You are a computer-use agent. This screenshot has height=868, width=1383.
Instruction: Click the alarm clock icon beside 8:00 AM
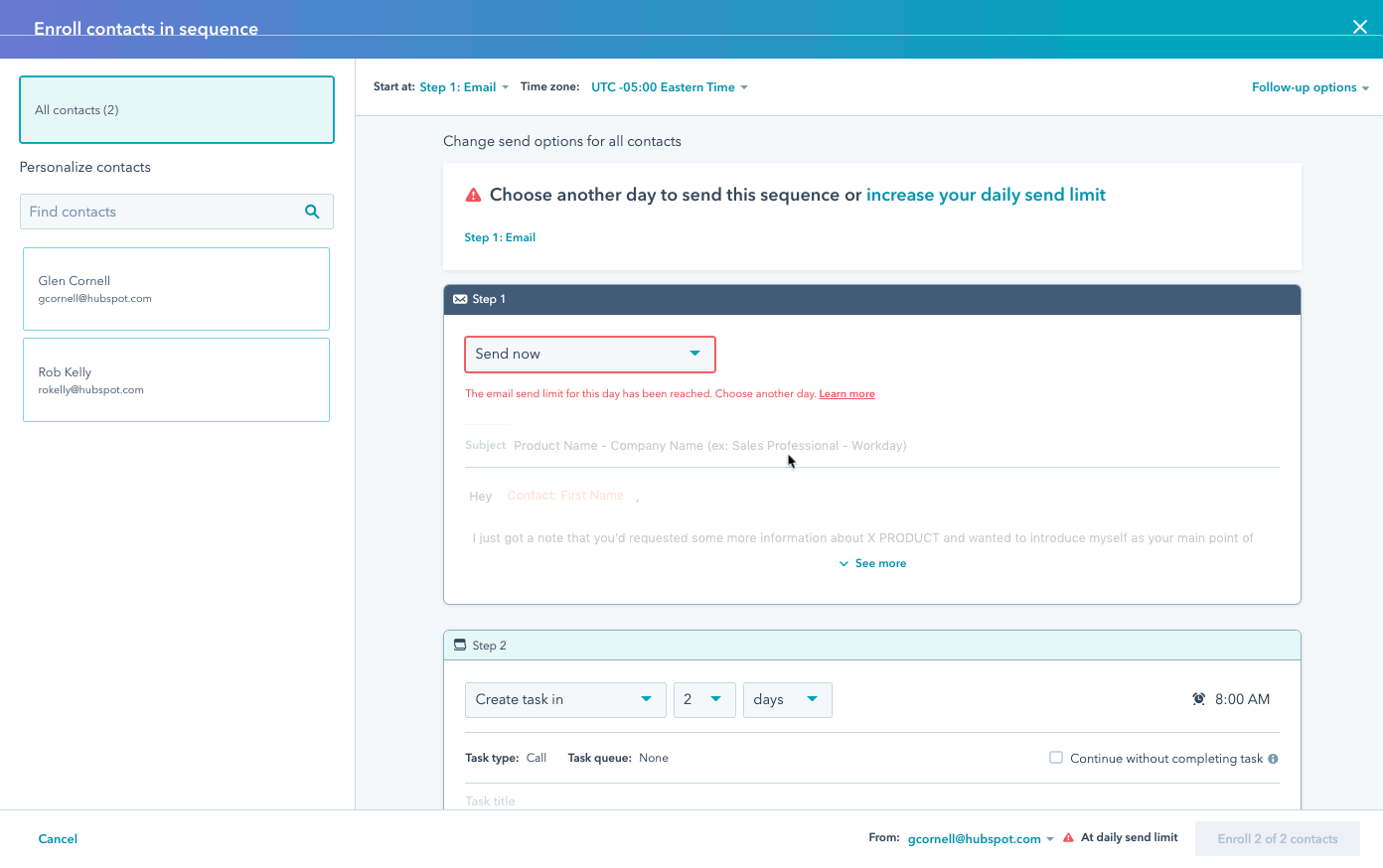point(1198,699)
